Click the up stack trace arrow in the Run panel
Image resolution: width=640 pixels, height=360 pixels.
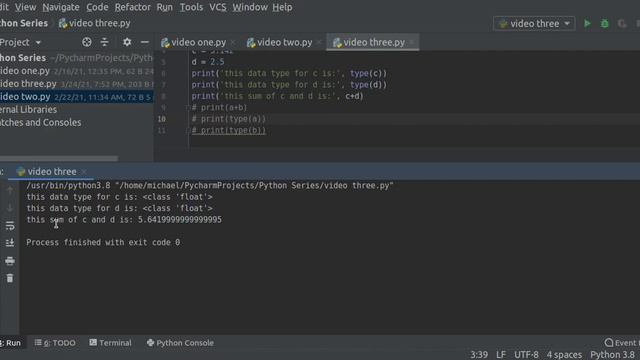(10, 190)
